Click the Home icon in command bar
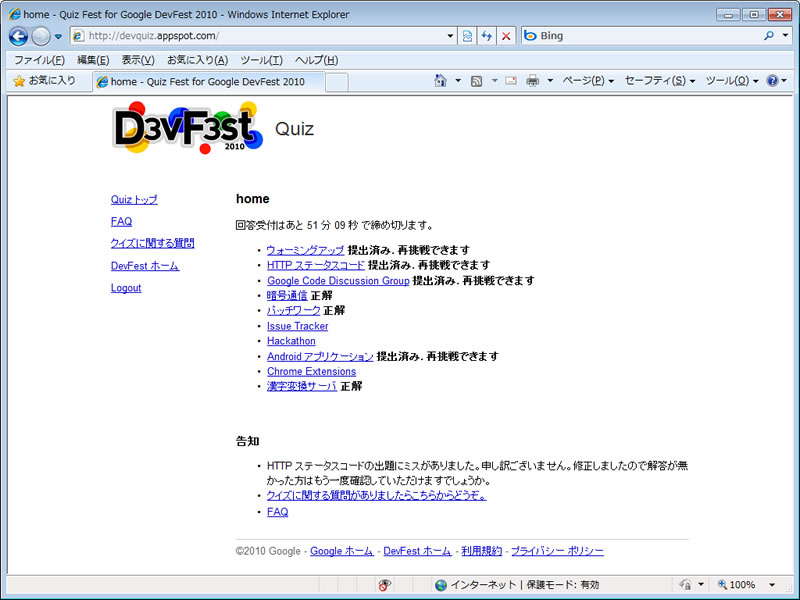The height and width of the screenshot is (600, 800). (440, 81)
